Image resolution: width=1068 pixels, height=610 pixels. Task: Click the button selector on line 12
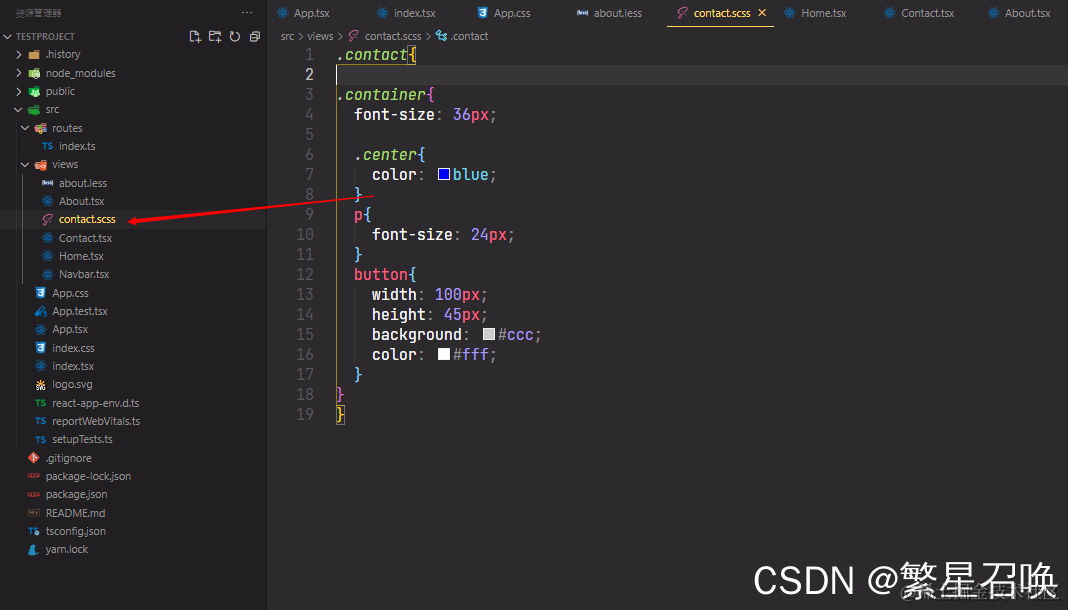click(381, 274)
